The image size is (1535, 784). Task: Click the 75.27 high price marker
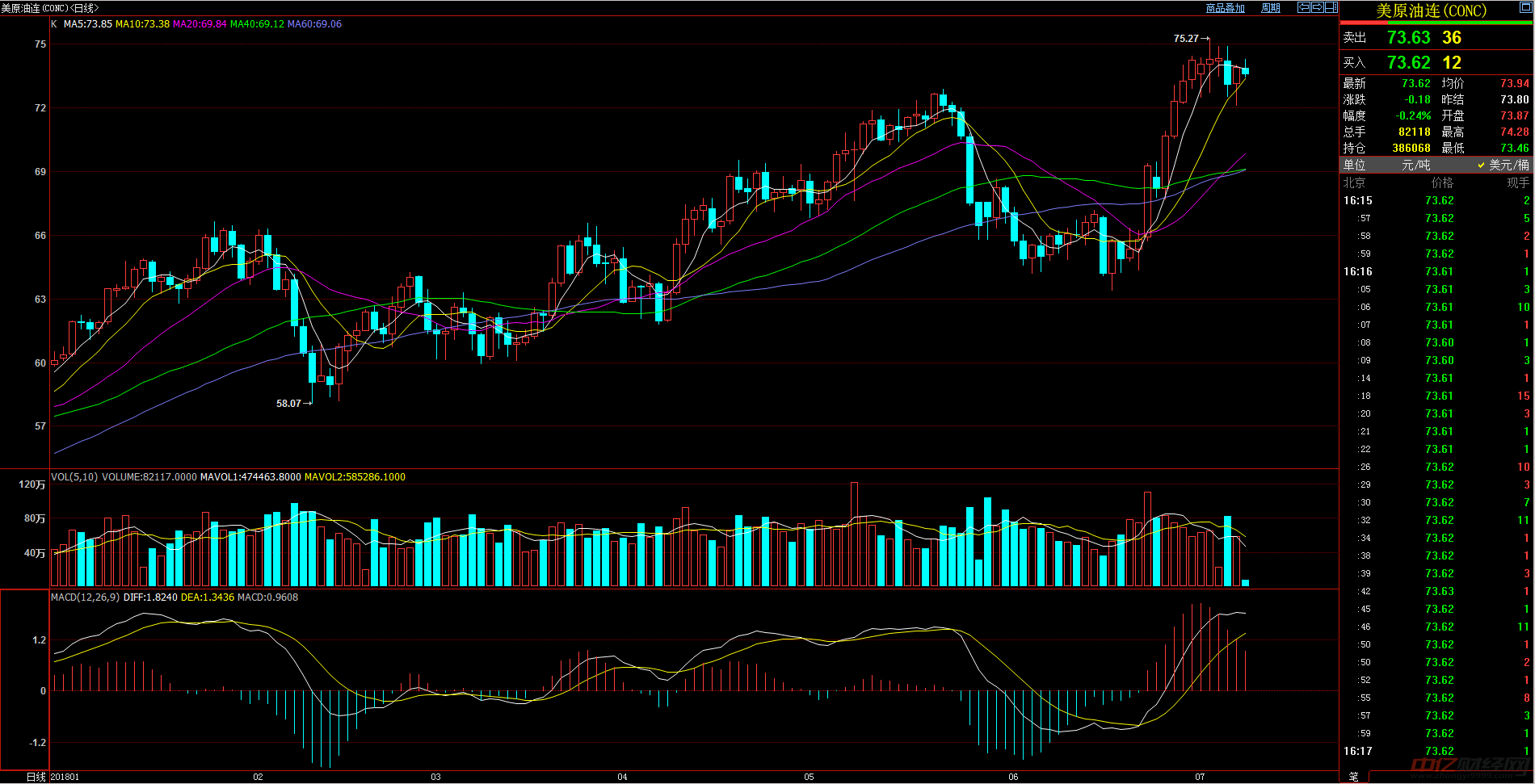point(1186,39)
